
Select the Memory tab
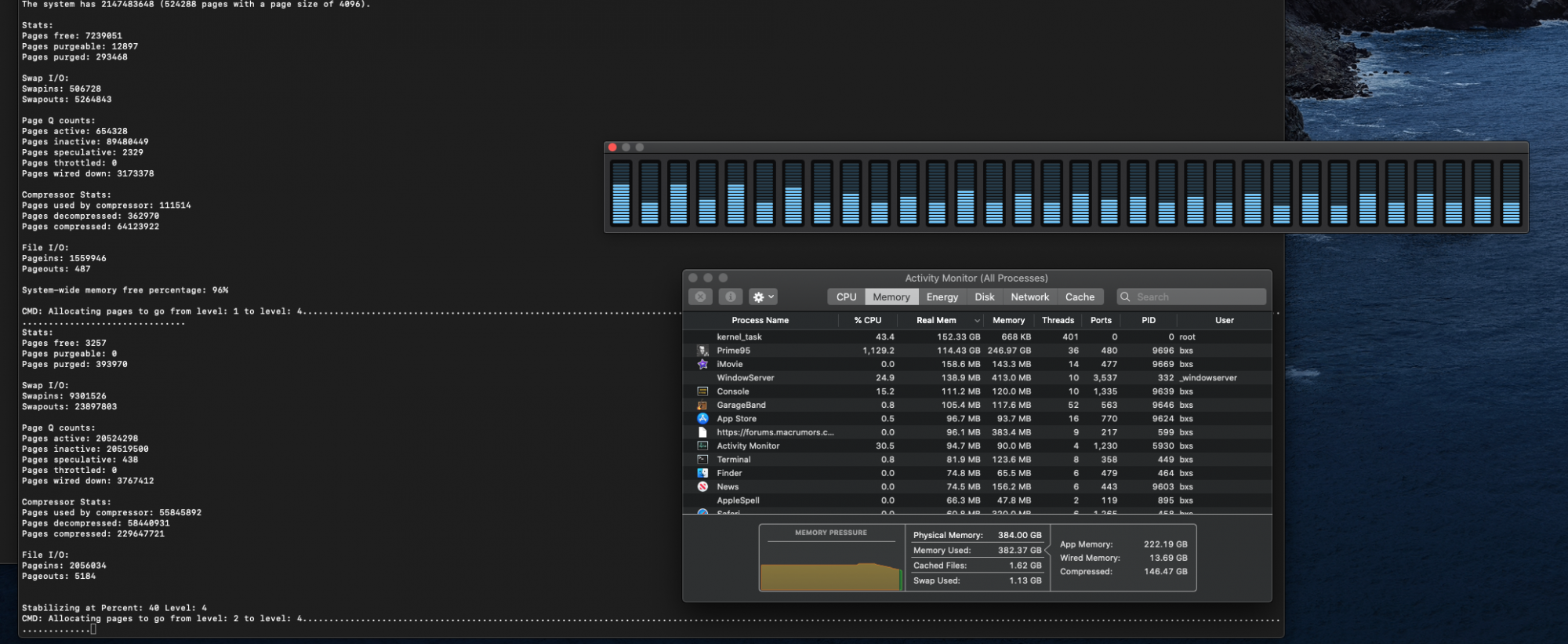coord(891,297)
